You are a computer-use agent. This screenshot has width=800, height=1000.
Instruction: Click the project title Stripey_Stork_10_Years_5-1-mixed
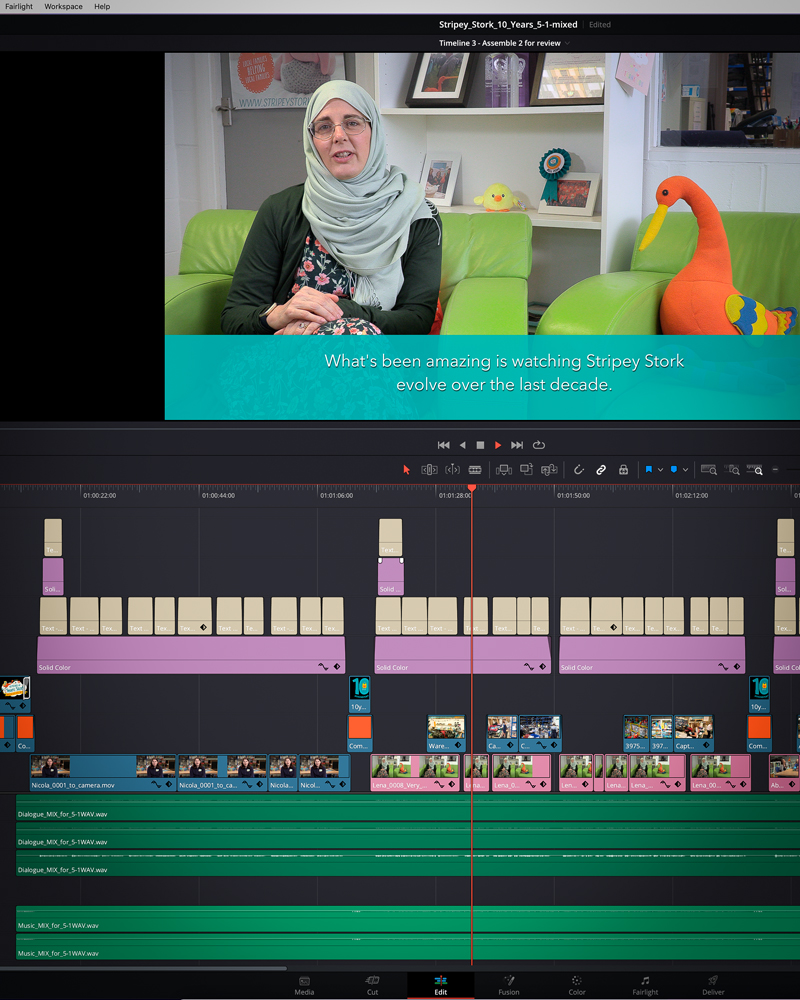(x=508, y=24)
